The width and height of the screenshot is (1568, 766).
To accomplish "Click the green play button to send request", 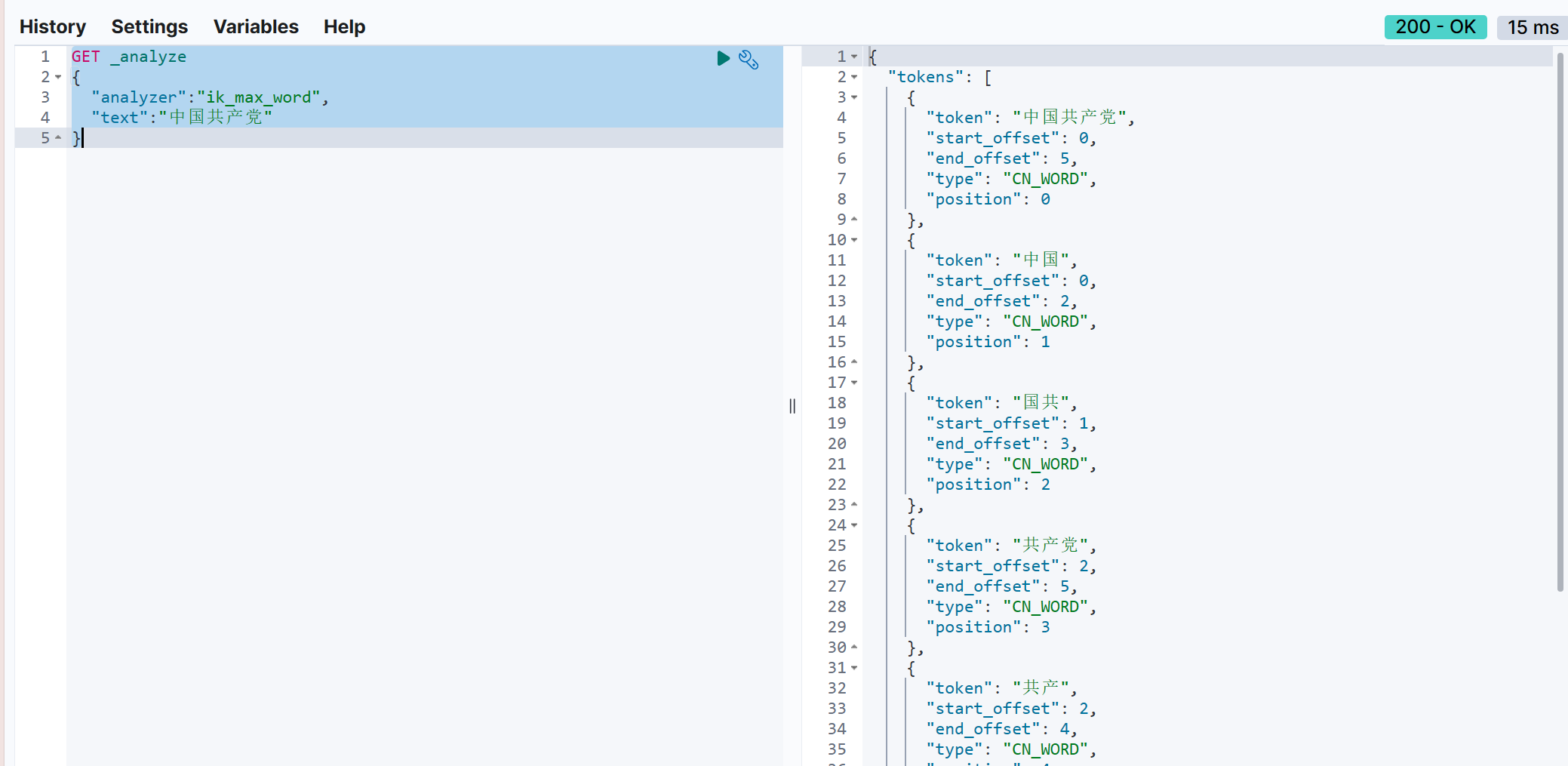I will (x=723, y=58).
